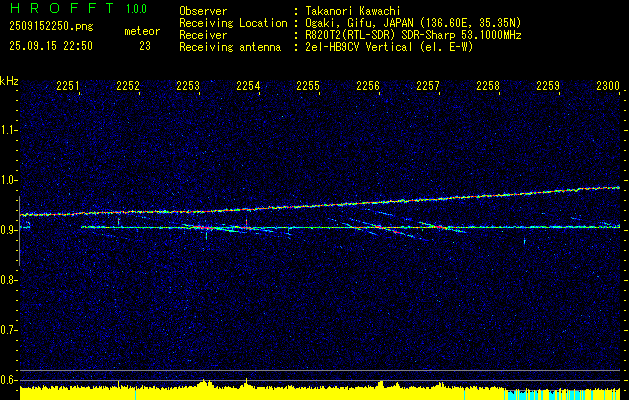The height and width of the screenshot is (400, 629).
Task: Click the name Takanori Kawachi
Action: (x=353, y=11)
